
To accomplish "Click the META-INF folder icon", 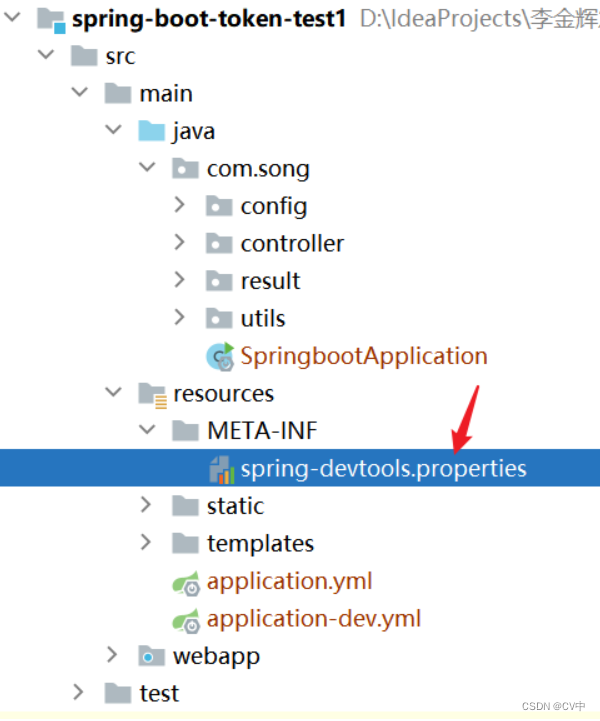I will pos(185,431).
